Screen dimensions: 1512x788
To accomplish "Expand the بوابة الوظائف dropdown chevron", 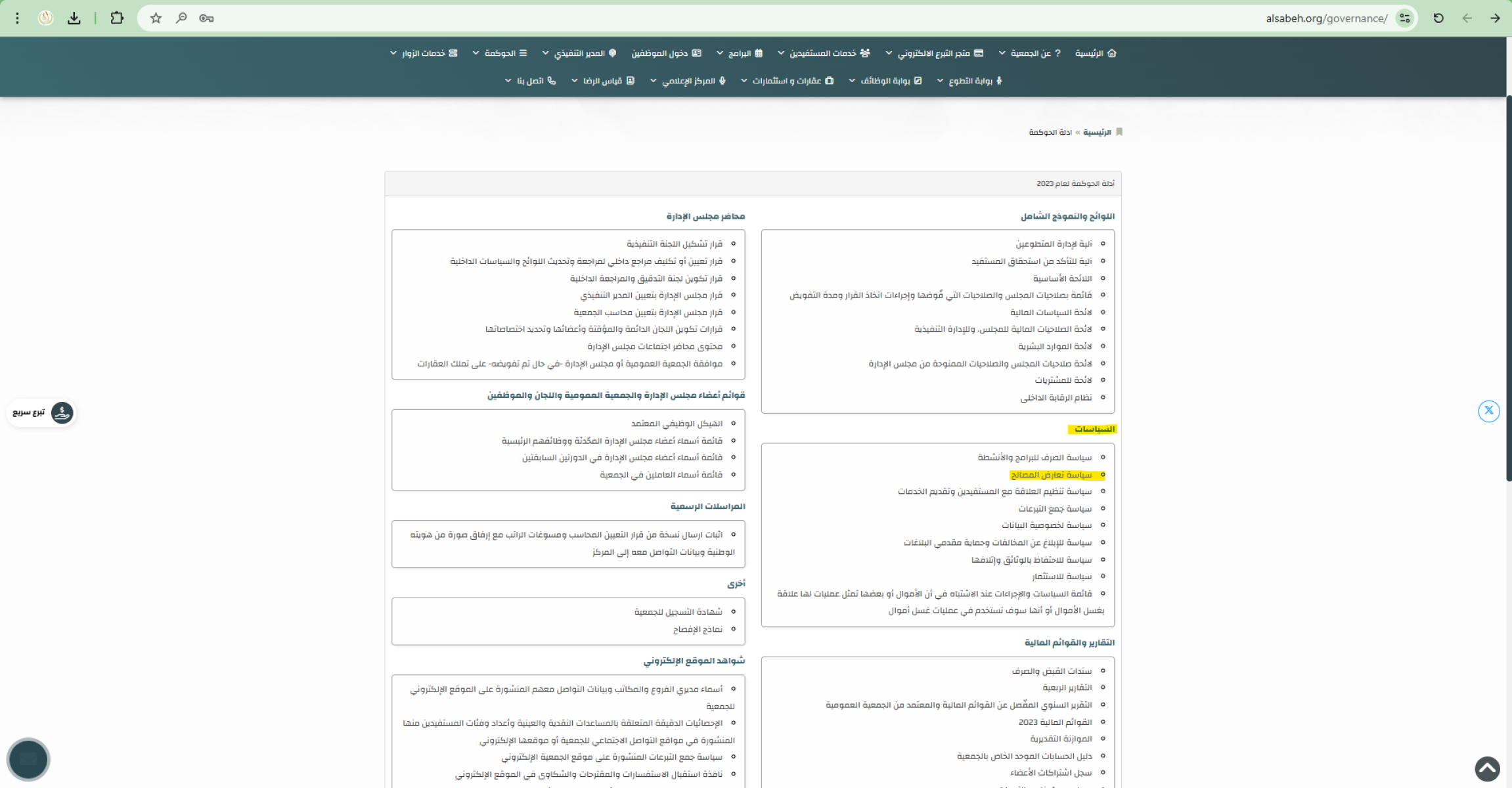I will [851, 81].
